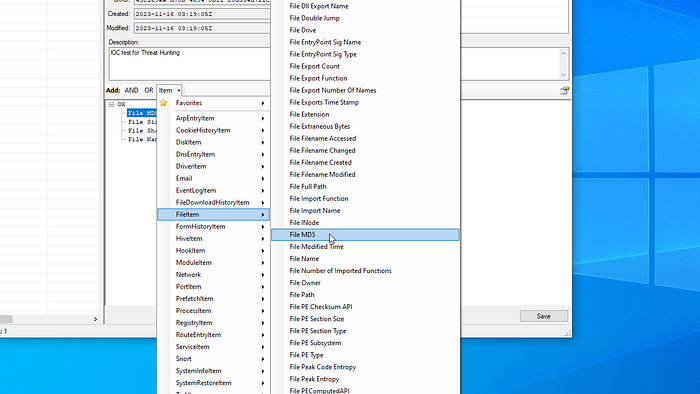Open Snort submenu
The height and width of the screenshot is (394, 700).
(x=213, y=359)
